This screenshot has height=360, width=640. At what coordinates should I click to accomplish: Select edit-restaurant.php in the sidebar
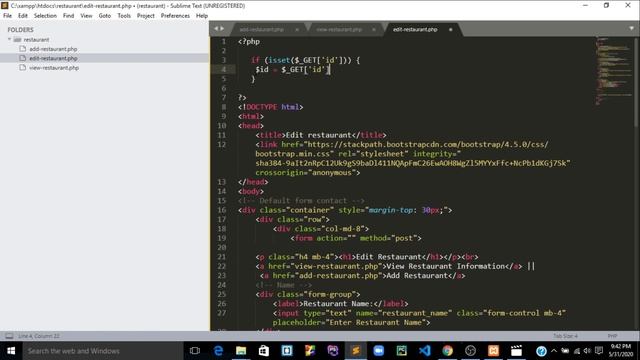click(53, 58)
